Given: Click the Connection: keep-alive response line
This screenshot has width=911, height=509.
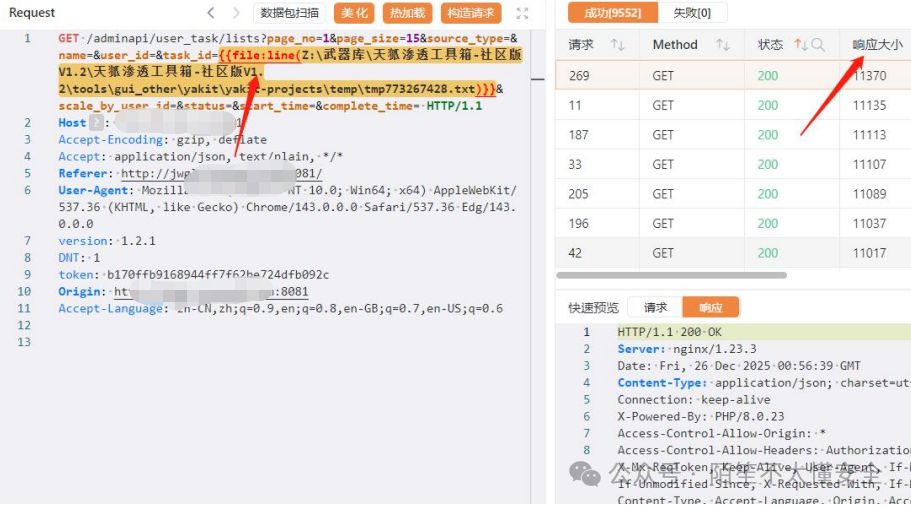Looking at the screenshot, I should (694, 399).
